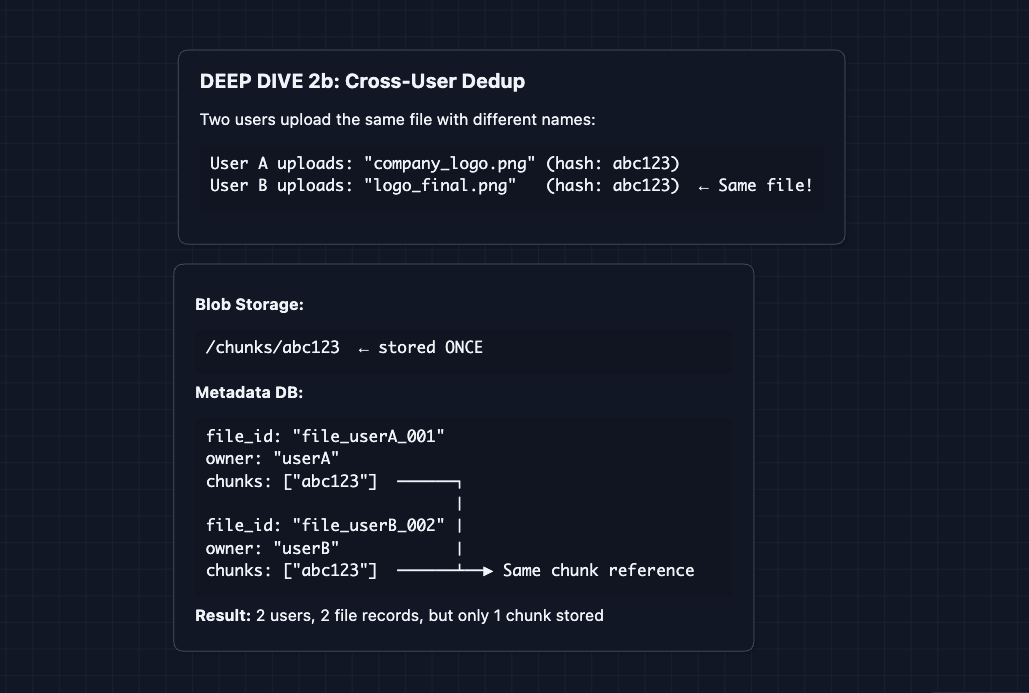The image size is (1029, 693).
Task: Click the "Blob Storage:" label
Action: (249, 305)
